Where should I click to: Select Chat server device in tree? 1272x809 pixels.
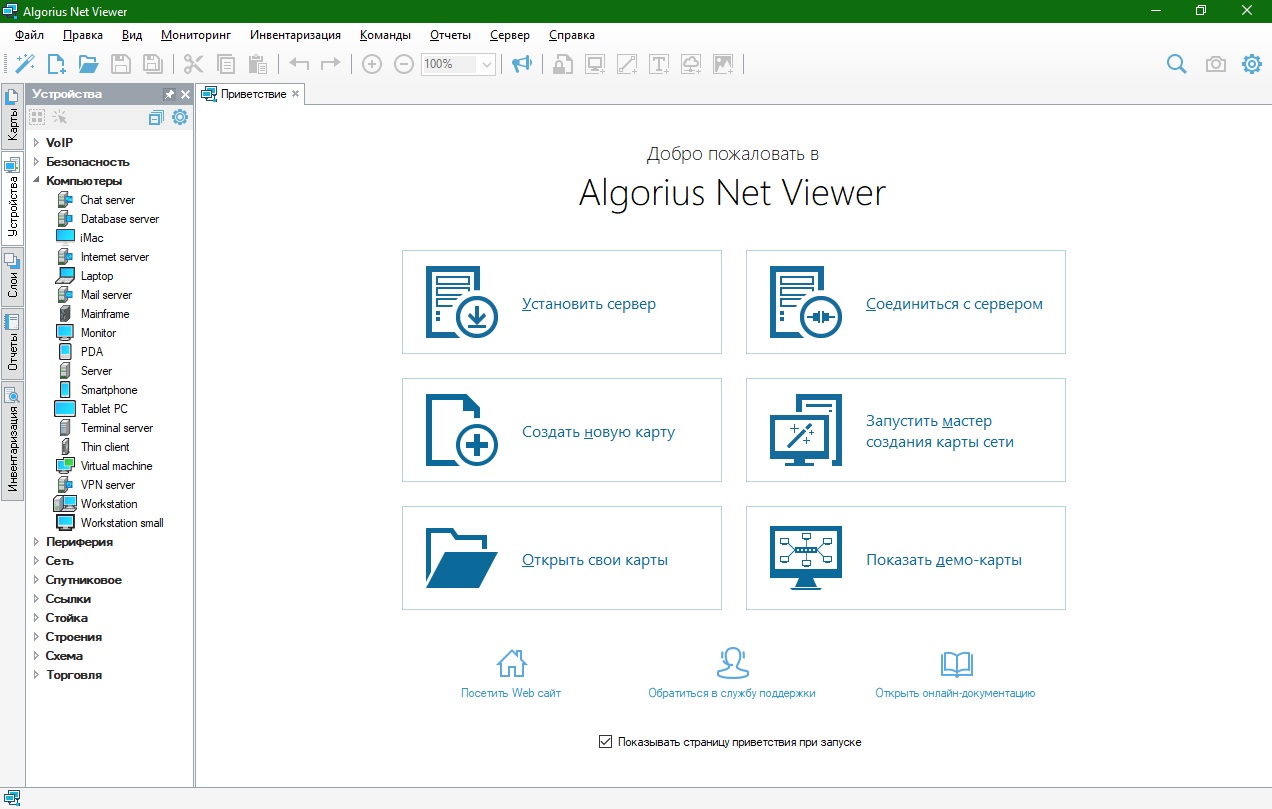tap(107, 200)
